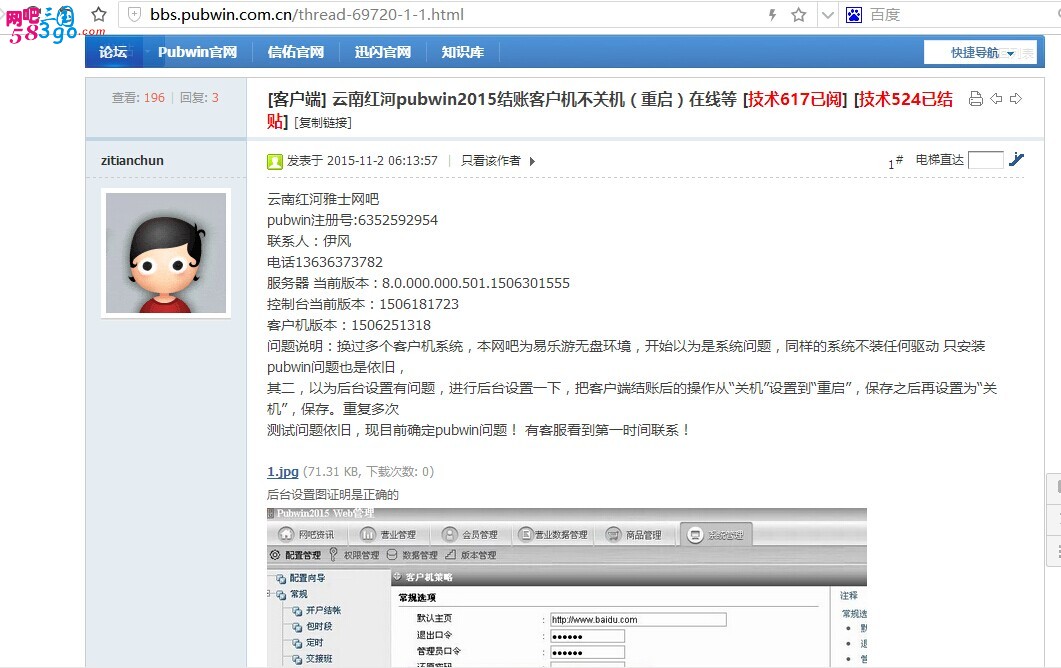Open the zitianchun user profile link

(132, 160)
